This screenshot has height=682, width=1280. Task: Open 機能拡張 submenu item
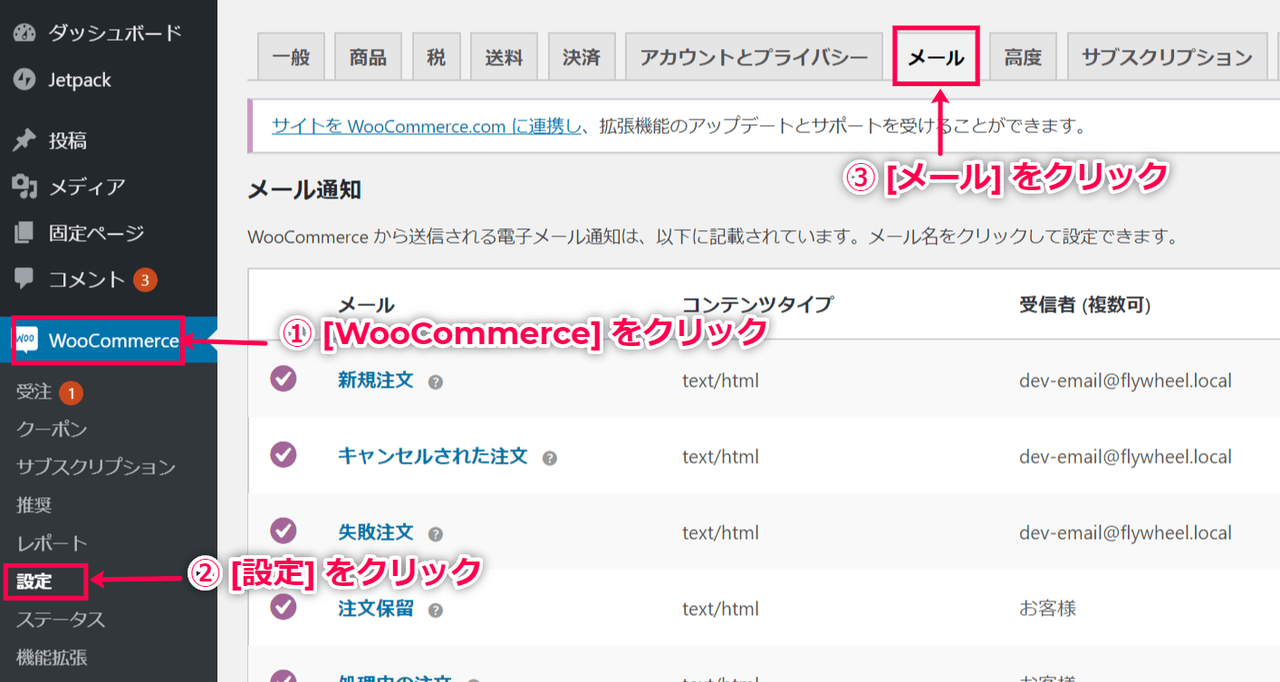click(x=52, y=658)
